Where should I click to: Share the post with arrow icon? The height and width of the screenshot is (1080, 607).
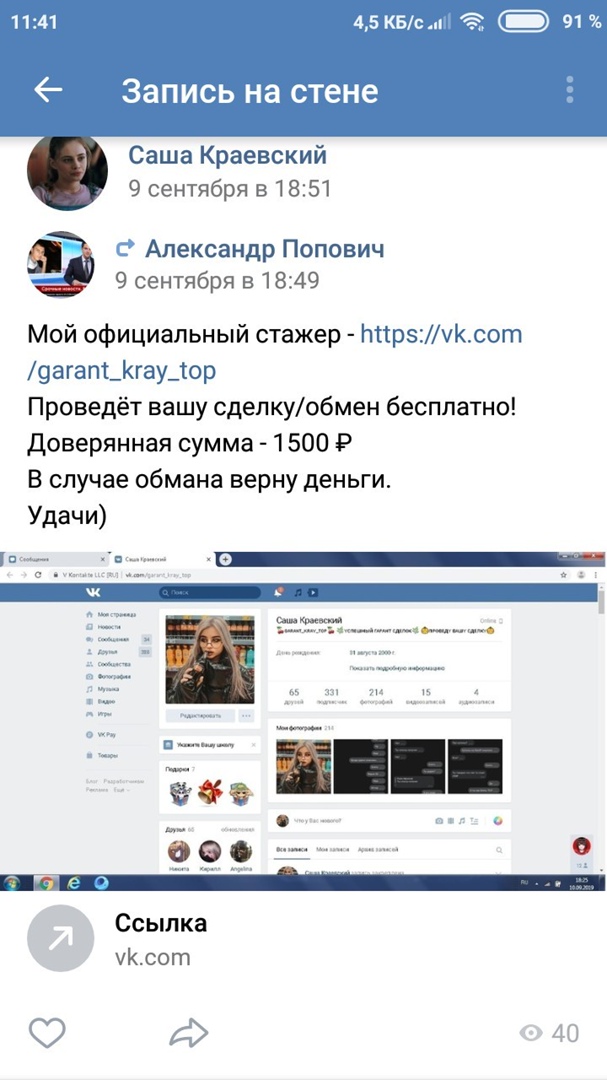(188, 1032)
